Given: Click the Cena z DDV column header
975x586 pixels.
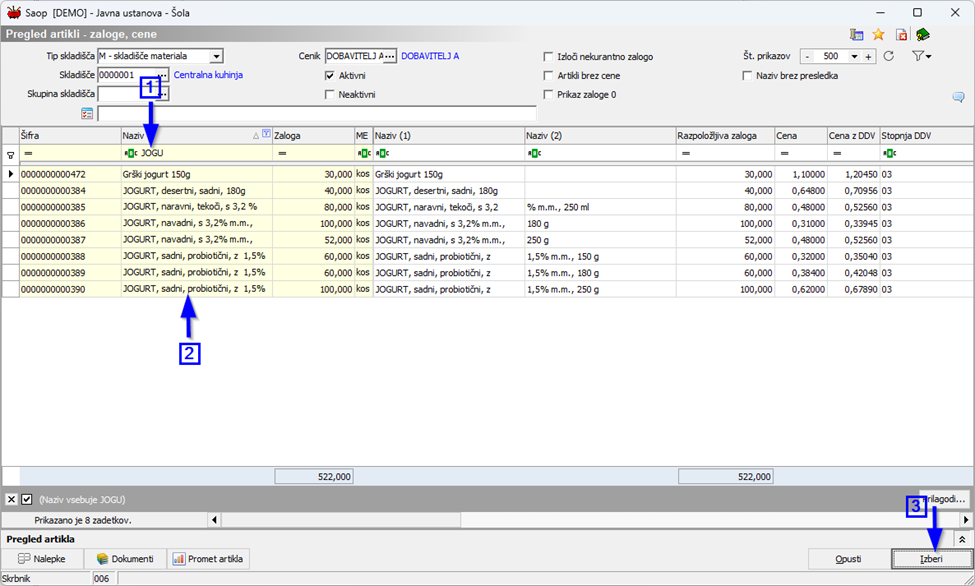Looking at the screenshot, I should 853,136.
